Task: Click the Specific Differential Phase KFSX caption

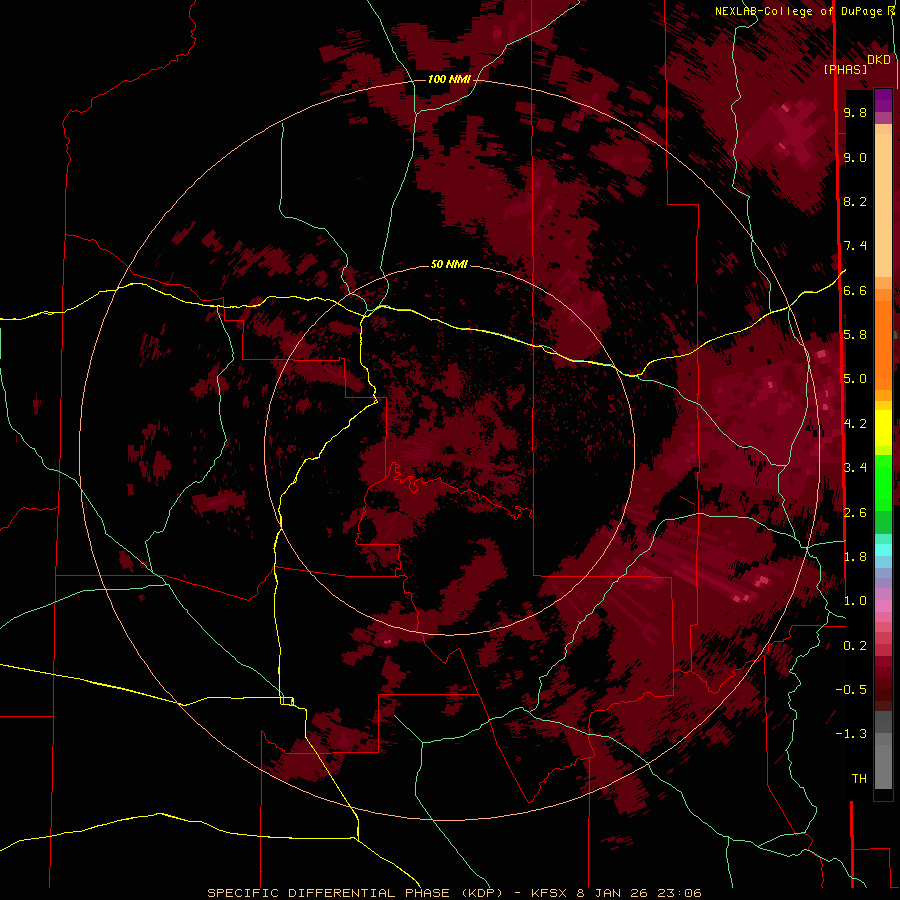Action: pos(454,893)
